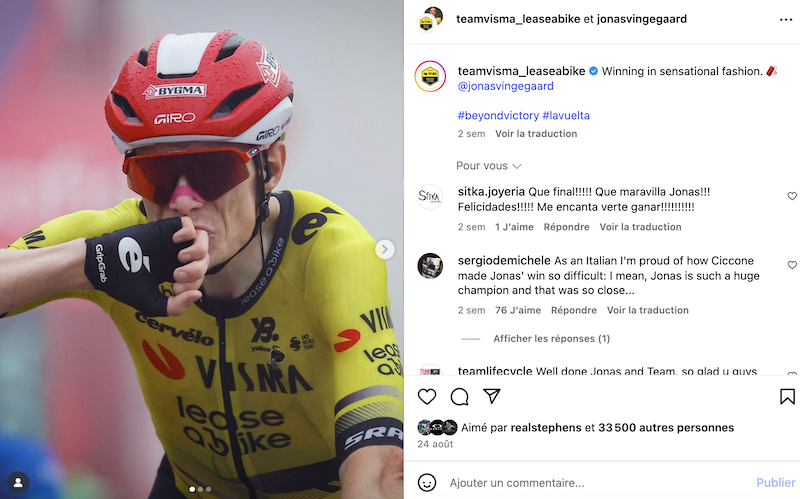Expand the Pour vous comment sorting
Screen dimensions: 800x499
(x=489, y=166)
